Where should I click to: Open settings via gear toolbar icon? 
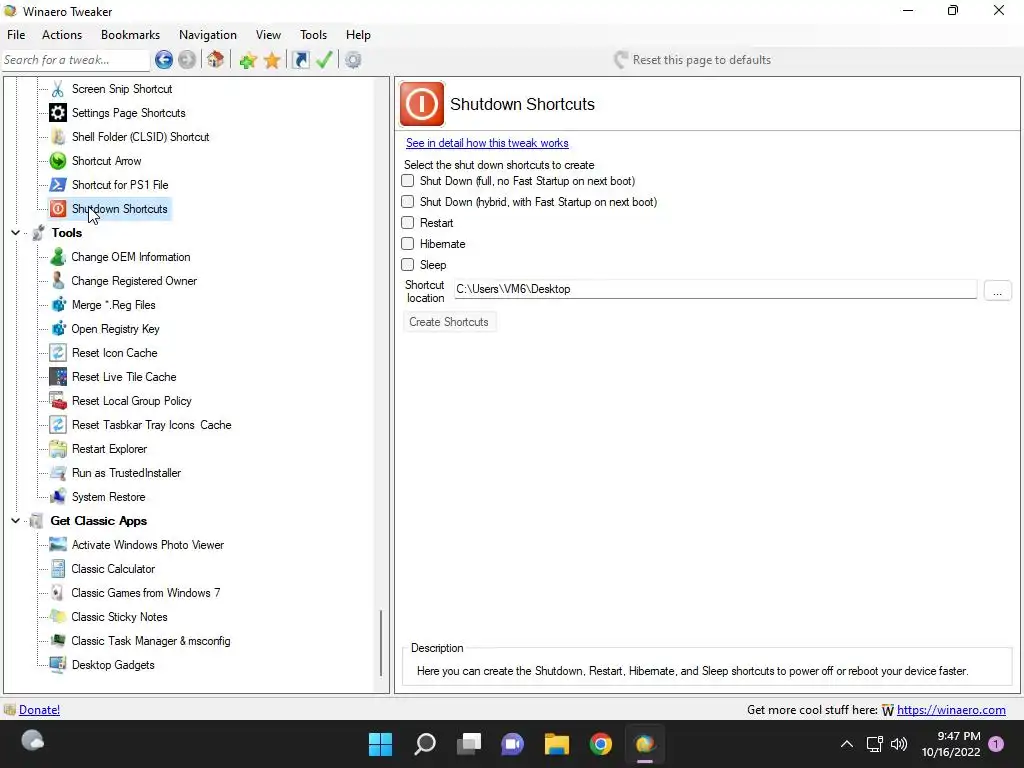tap(353, 60)
